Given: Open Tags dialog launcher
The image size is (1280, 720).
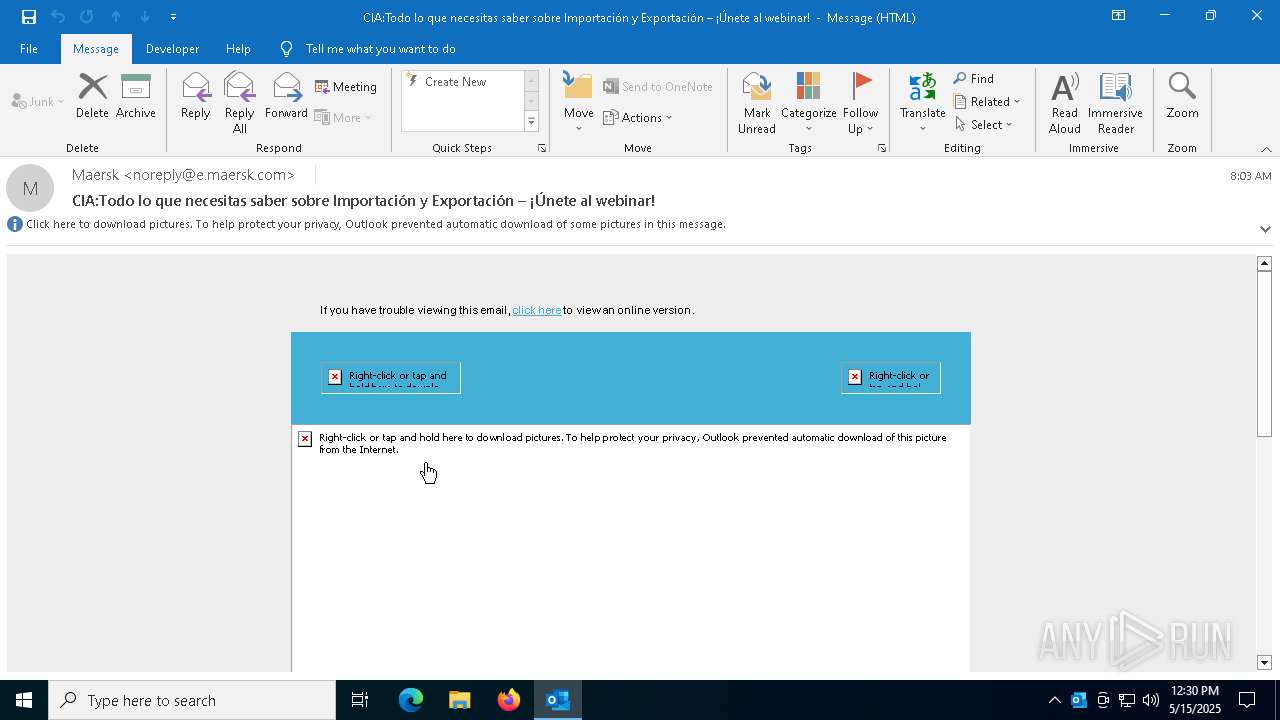Looking at the screenshot, I should pyautogui.click(x=882, y=148).
